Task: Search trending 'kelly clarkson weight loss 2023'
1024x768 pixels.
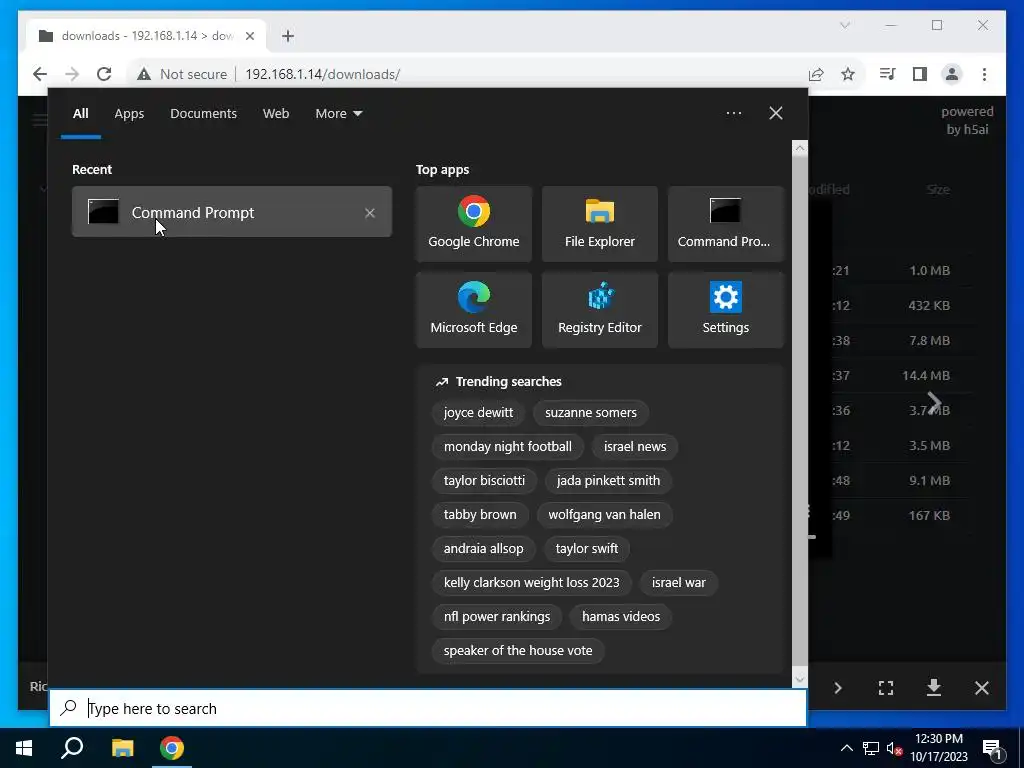Action: (532, 583)
